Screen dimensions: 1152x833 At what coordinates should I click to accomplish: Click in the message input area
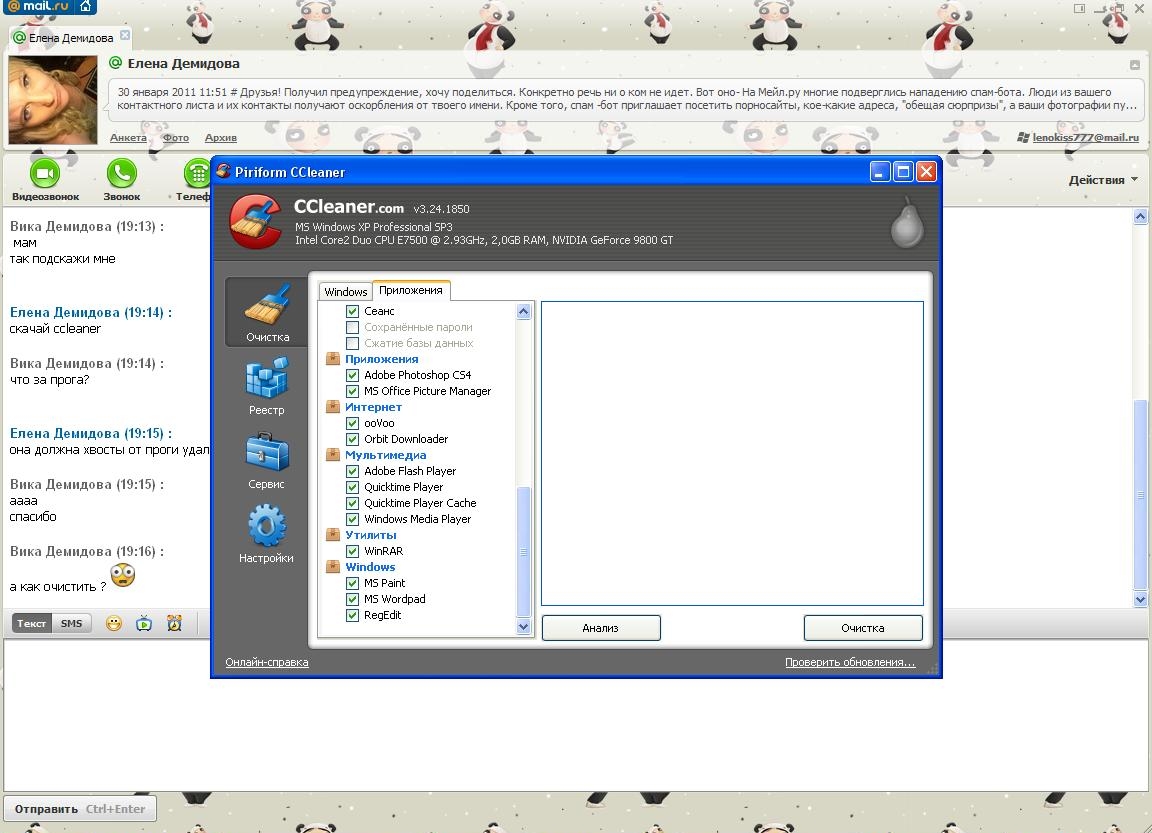tap(576, 714)
